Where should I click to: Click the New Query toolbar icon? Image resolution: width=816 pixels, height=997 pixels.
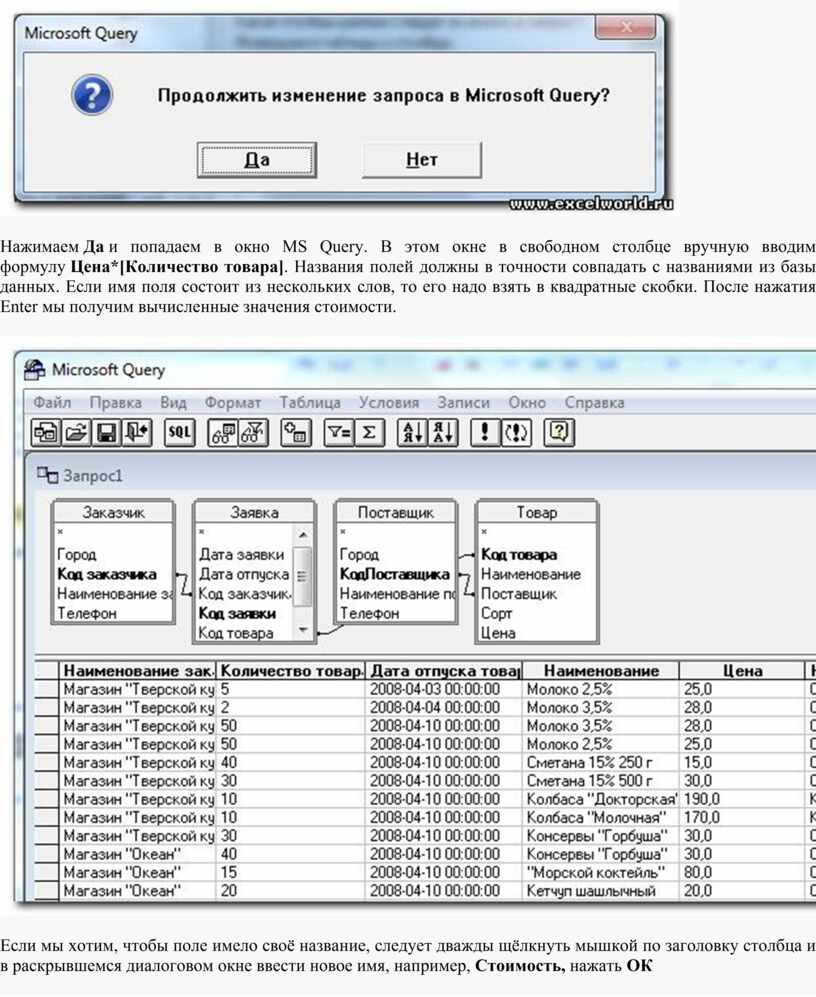tap(46, 433)
